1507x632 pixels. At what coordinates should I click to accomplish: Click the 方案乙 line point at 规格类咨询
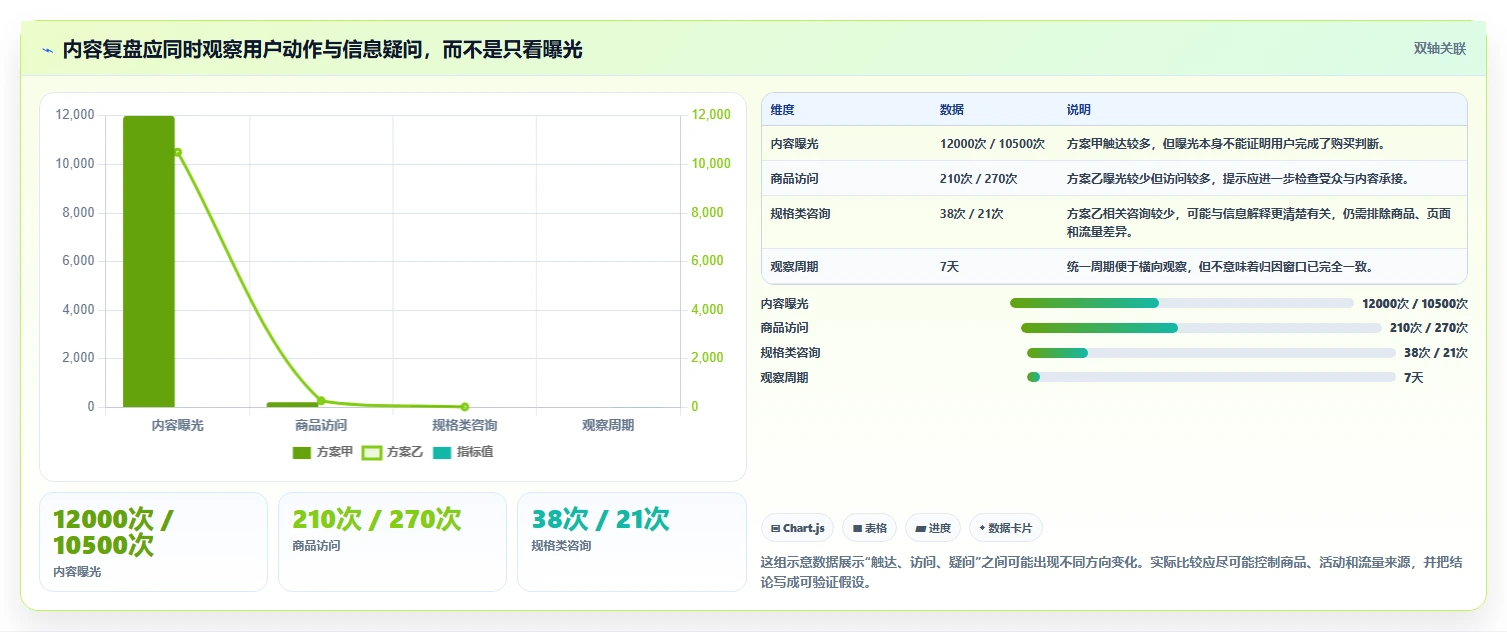464,406
